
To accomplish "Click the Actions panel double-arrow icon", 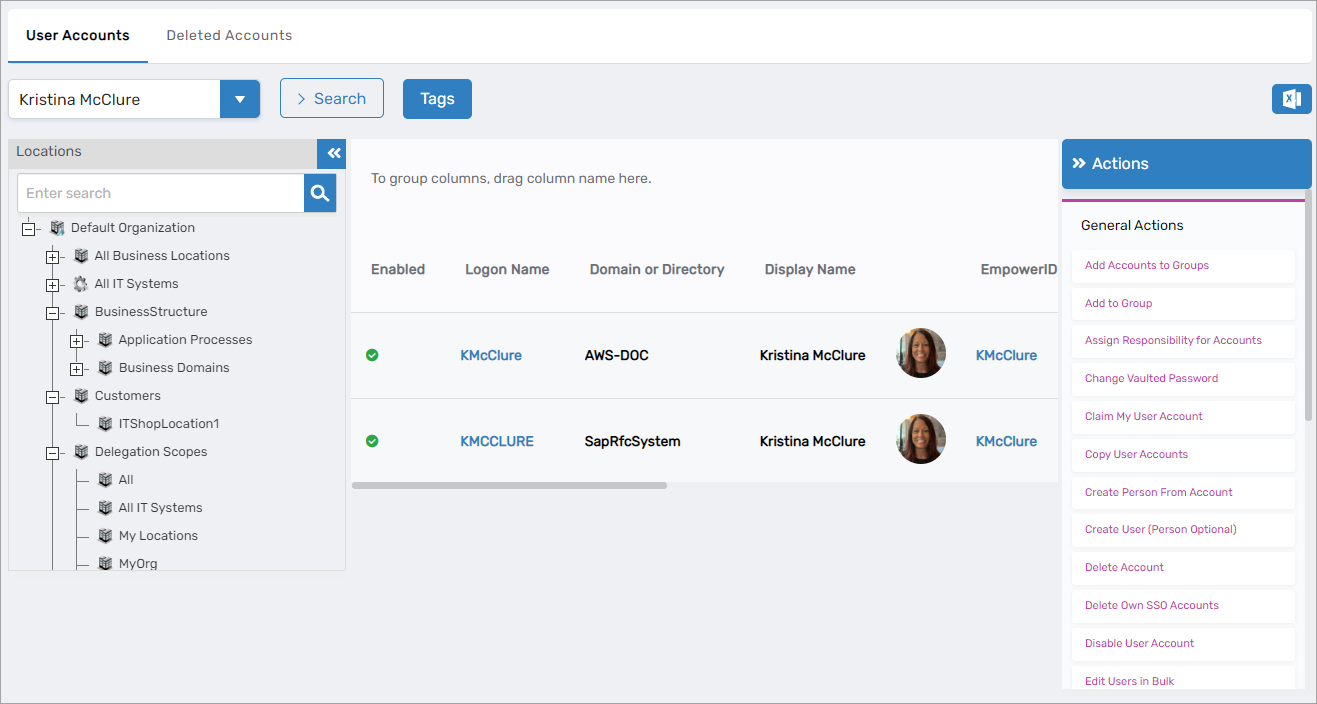I will (1079, 164).
